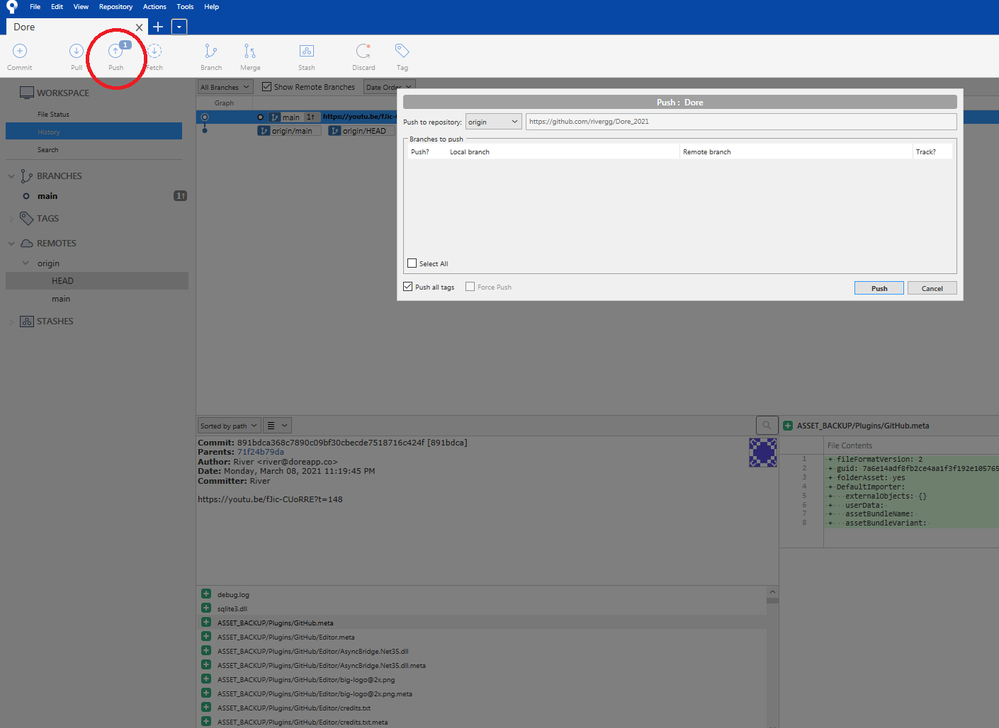Click the author avatar thumbnail
Screen dimensions: 999x728
763,453
